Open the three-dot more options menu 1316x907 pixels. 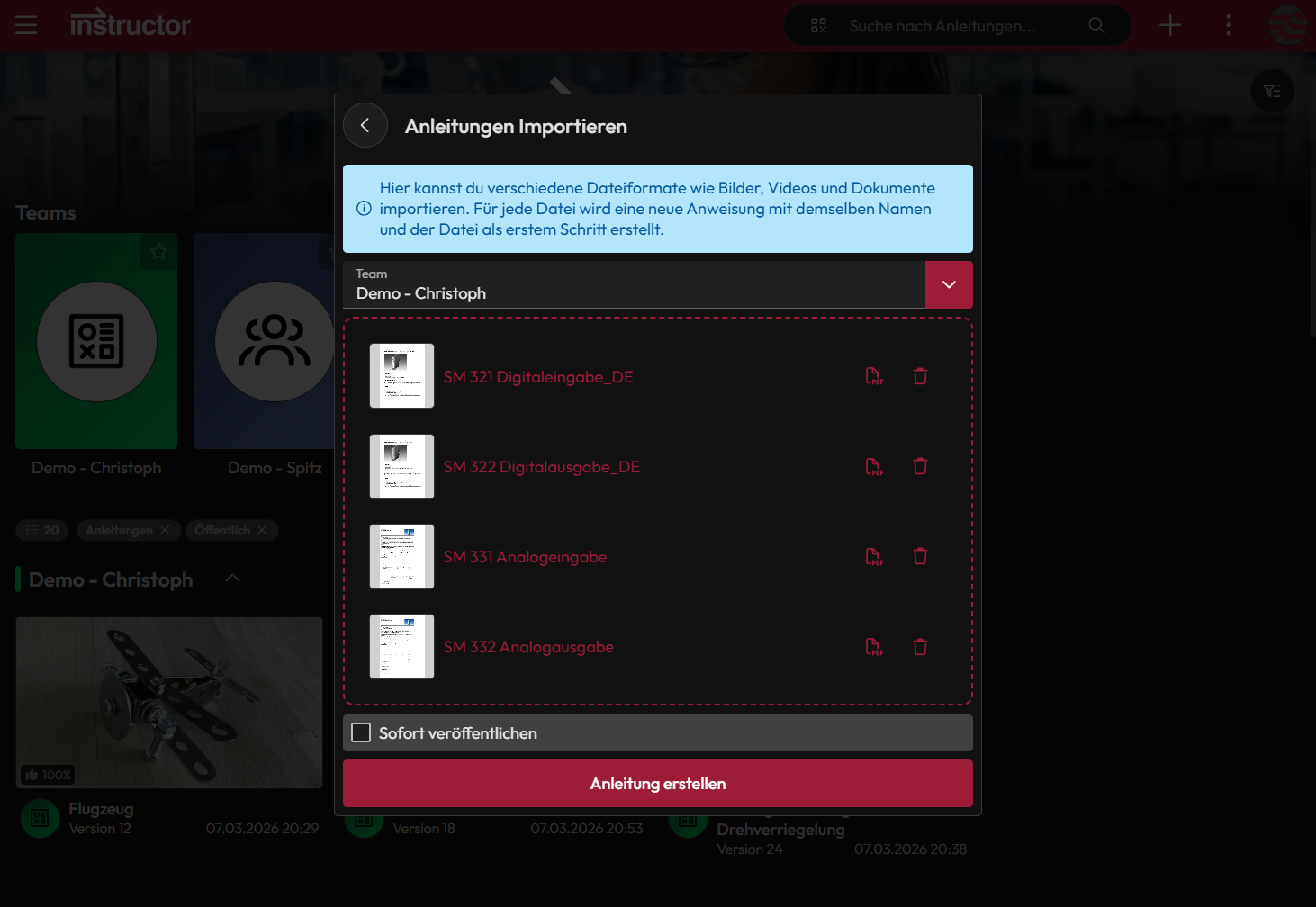[1229, 25]
